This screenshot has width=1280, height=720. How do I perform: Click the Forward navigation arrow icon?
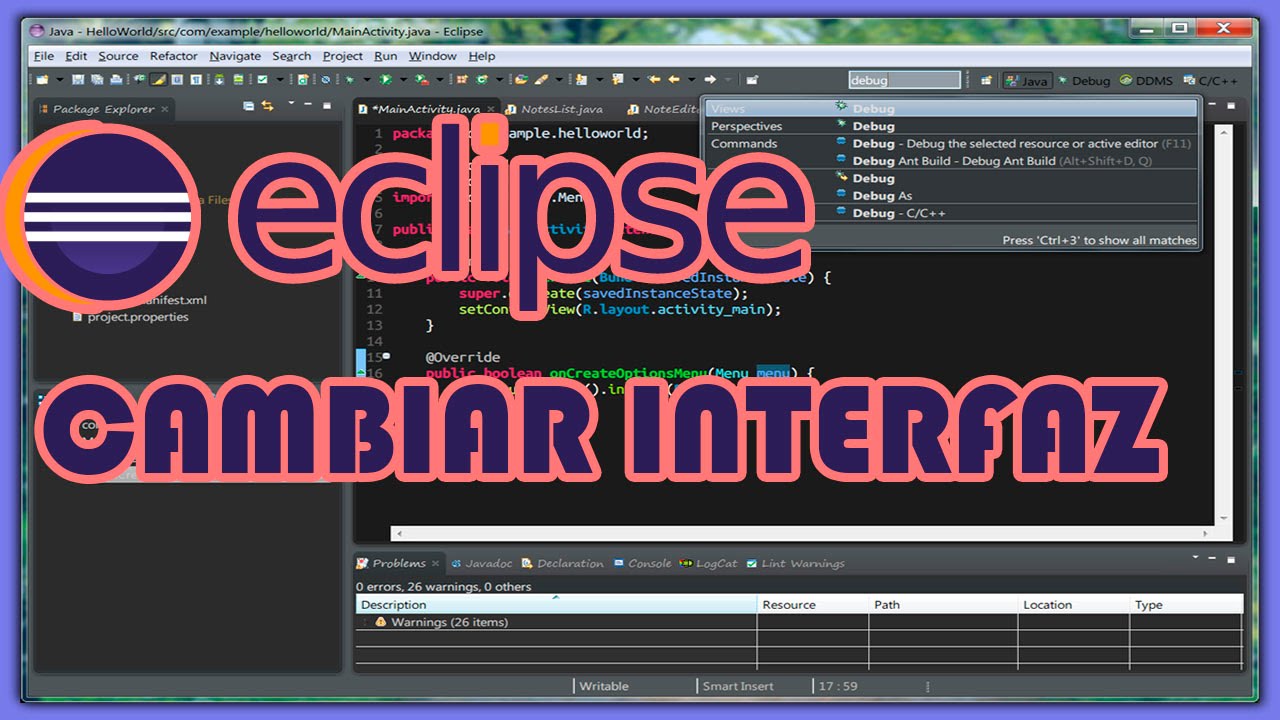coord(710,79)
